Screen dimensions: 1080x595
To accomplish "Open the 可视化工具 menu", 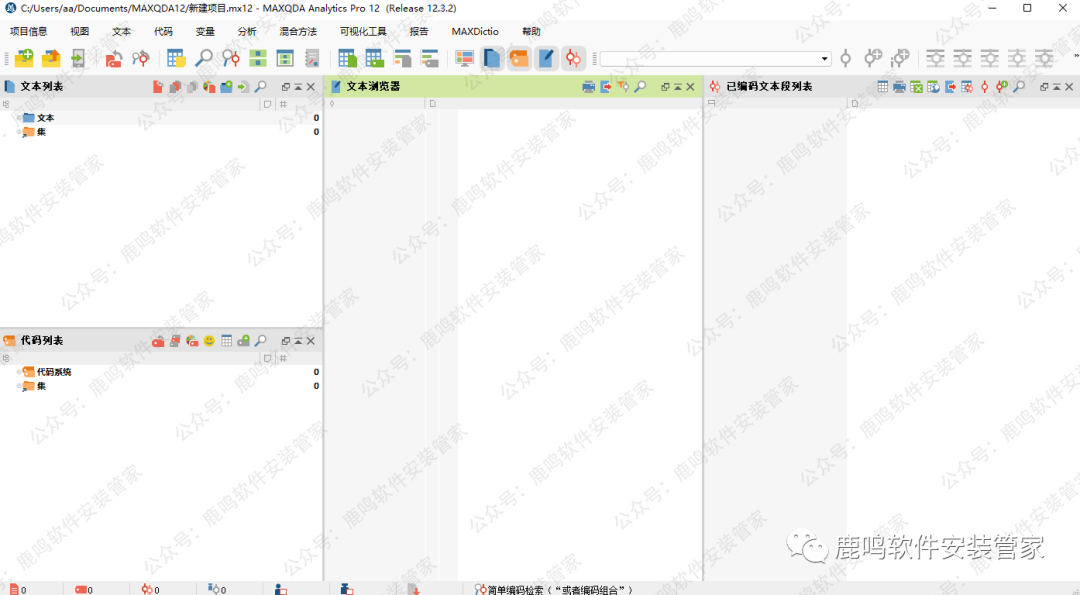I will tap(362, 32).
